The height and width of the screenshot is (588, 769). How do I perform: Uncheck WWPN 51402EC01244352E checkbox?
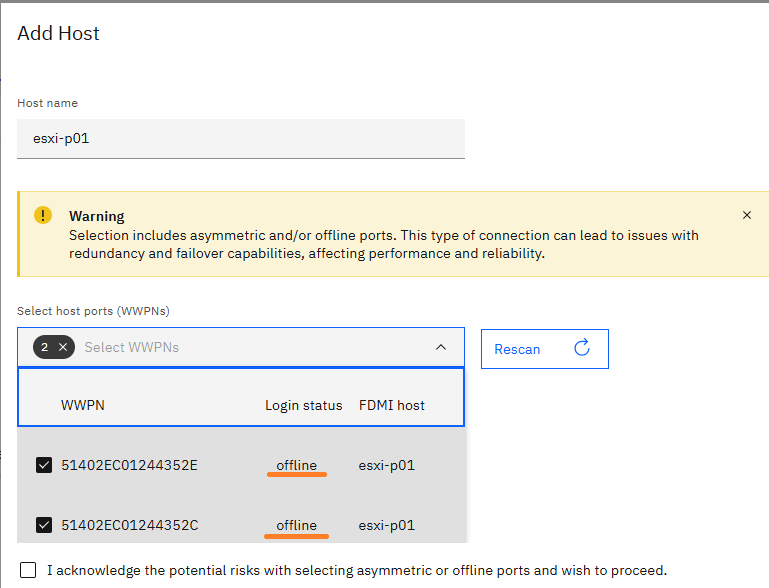[44, 465]
